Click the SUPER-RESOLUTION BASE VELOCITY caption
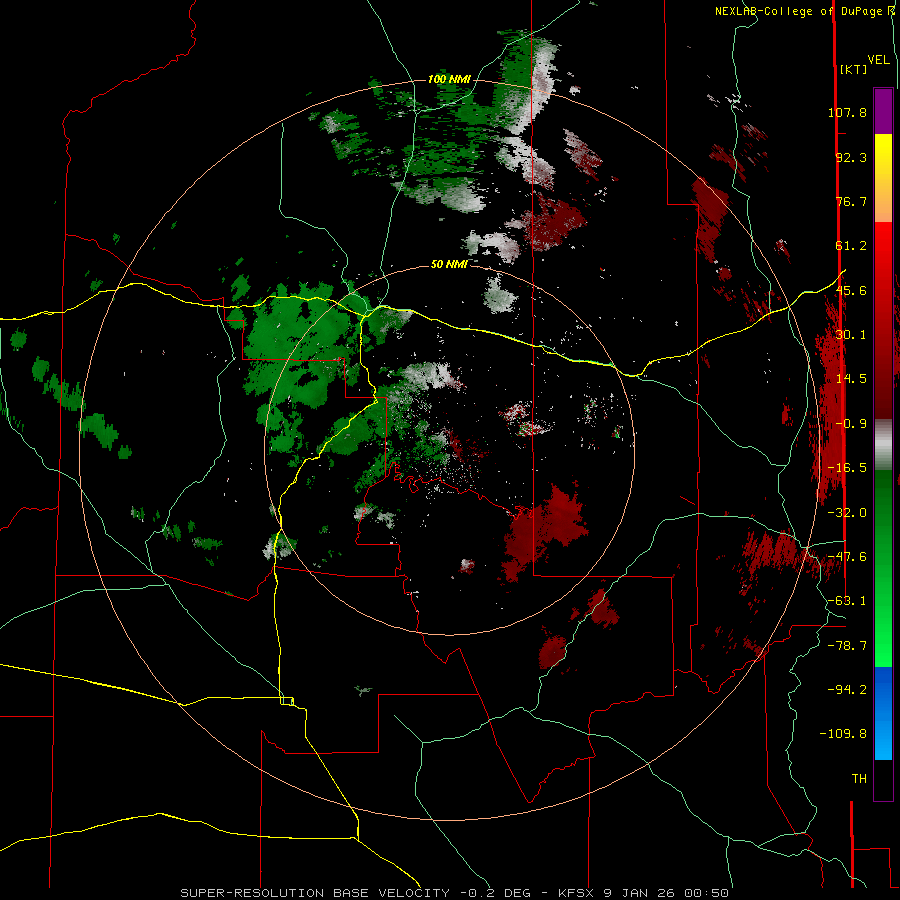This screenshot has height=900, width=900. (455, 893)
